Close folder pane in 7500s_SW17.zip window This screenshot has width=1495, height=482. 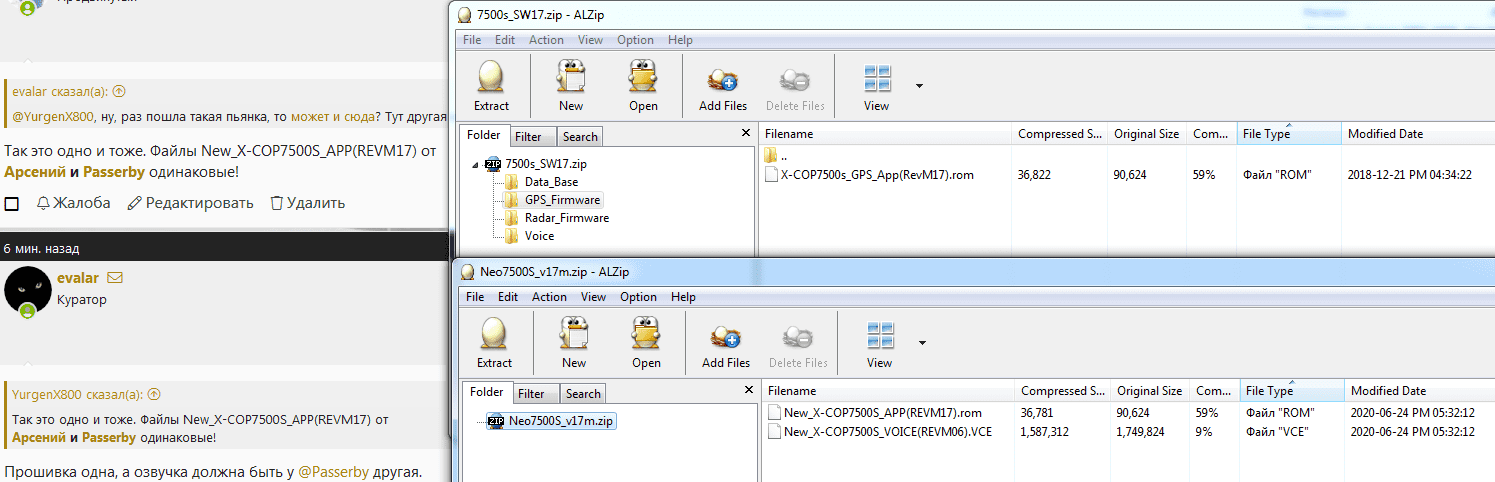(745, 133)
